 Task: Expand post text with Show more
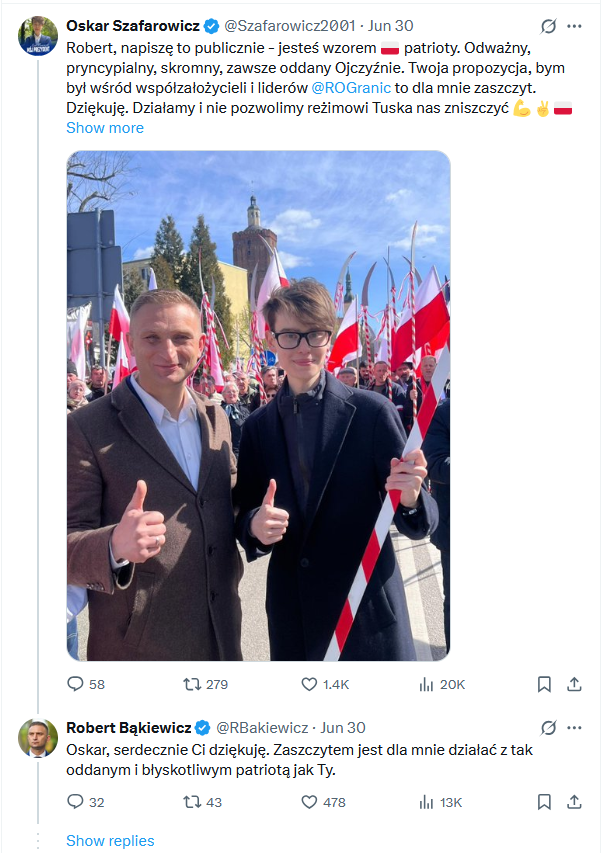(x=105, y=128)
